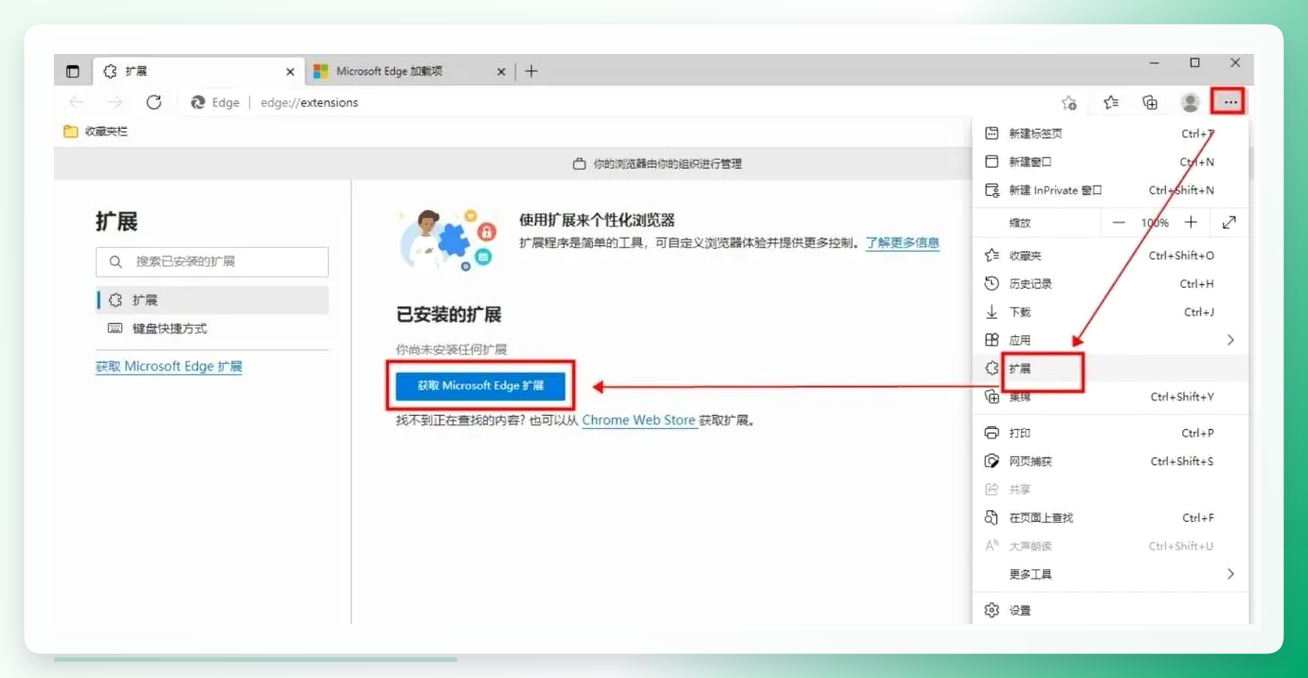
Task: Open the Collections toolbar icon
Action: pos(1150,102)
